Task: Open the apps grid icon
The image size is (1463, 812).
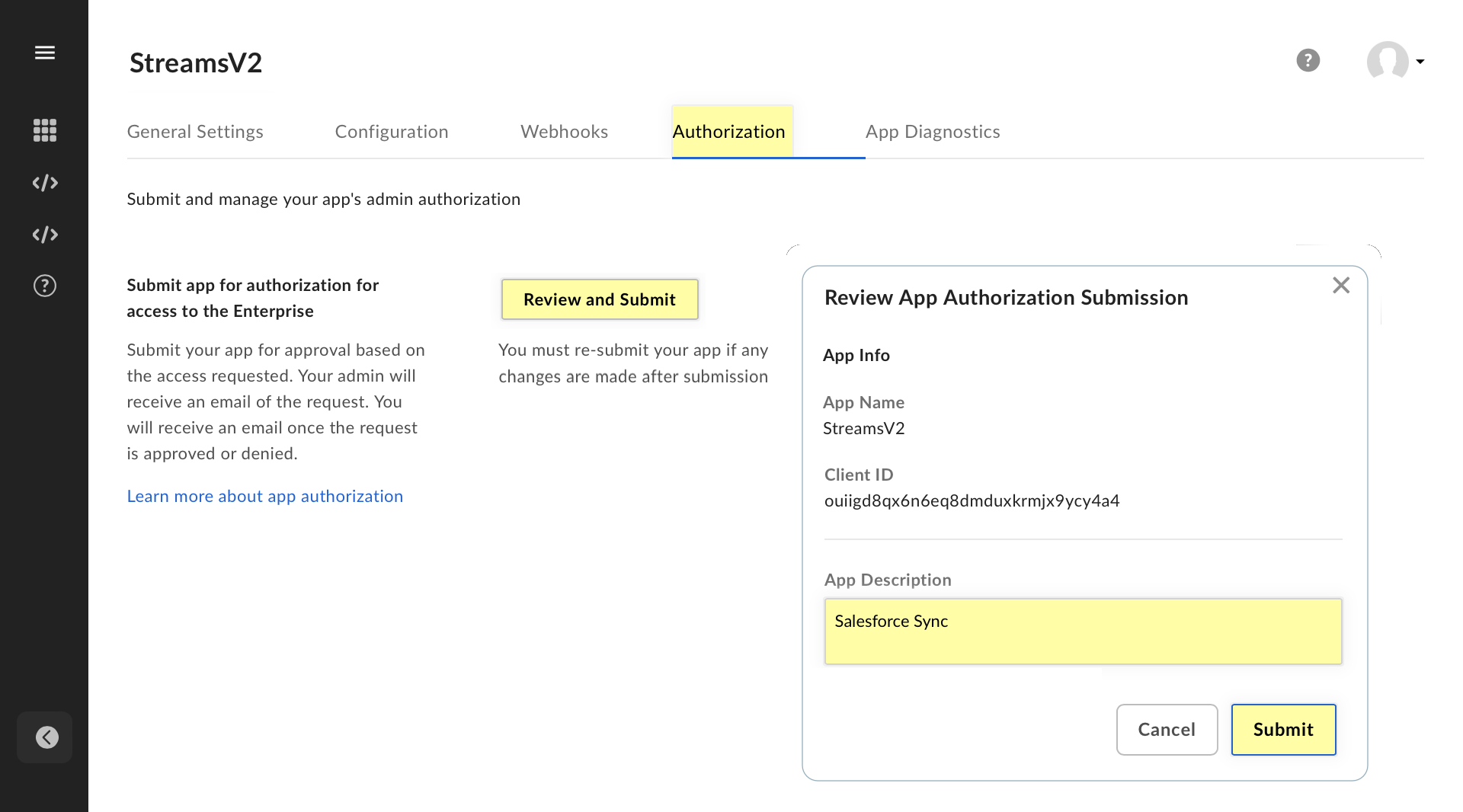Action: (x=45, y=130)
